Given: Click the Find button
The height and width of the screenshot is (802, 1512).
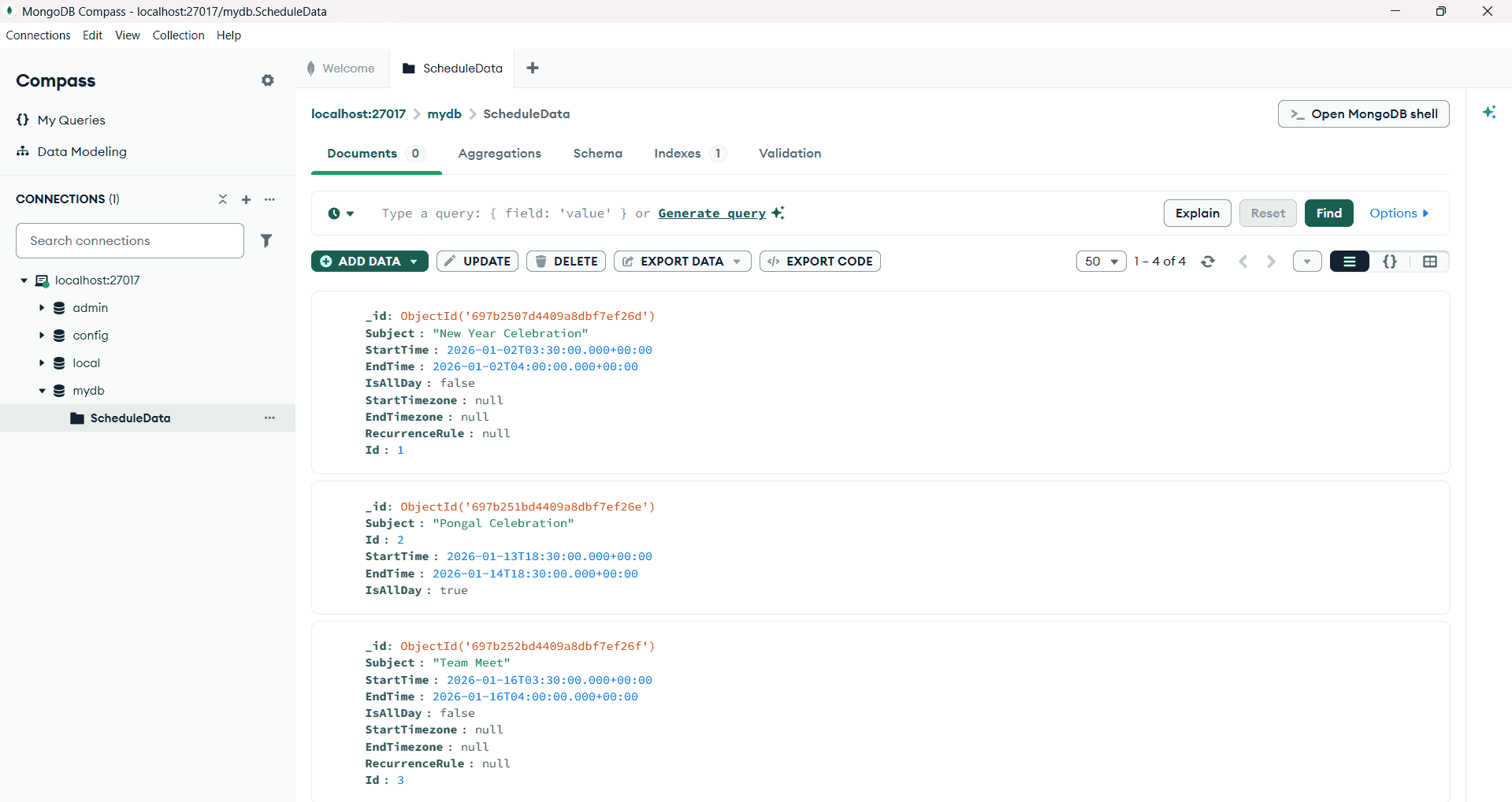Looking at the screenshot, I should tap(1328, 213).
